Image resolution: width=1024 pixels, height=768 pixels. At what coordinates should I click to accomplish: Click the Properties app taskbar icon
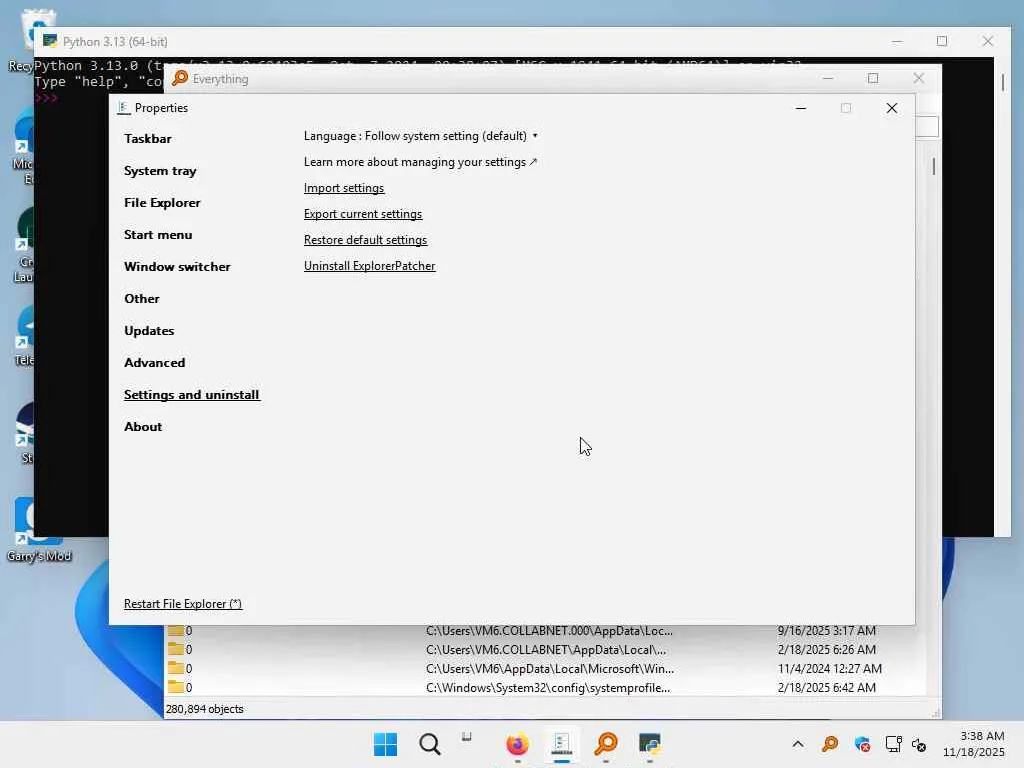561,744
